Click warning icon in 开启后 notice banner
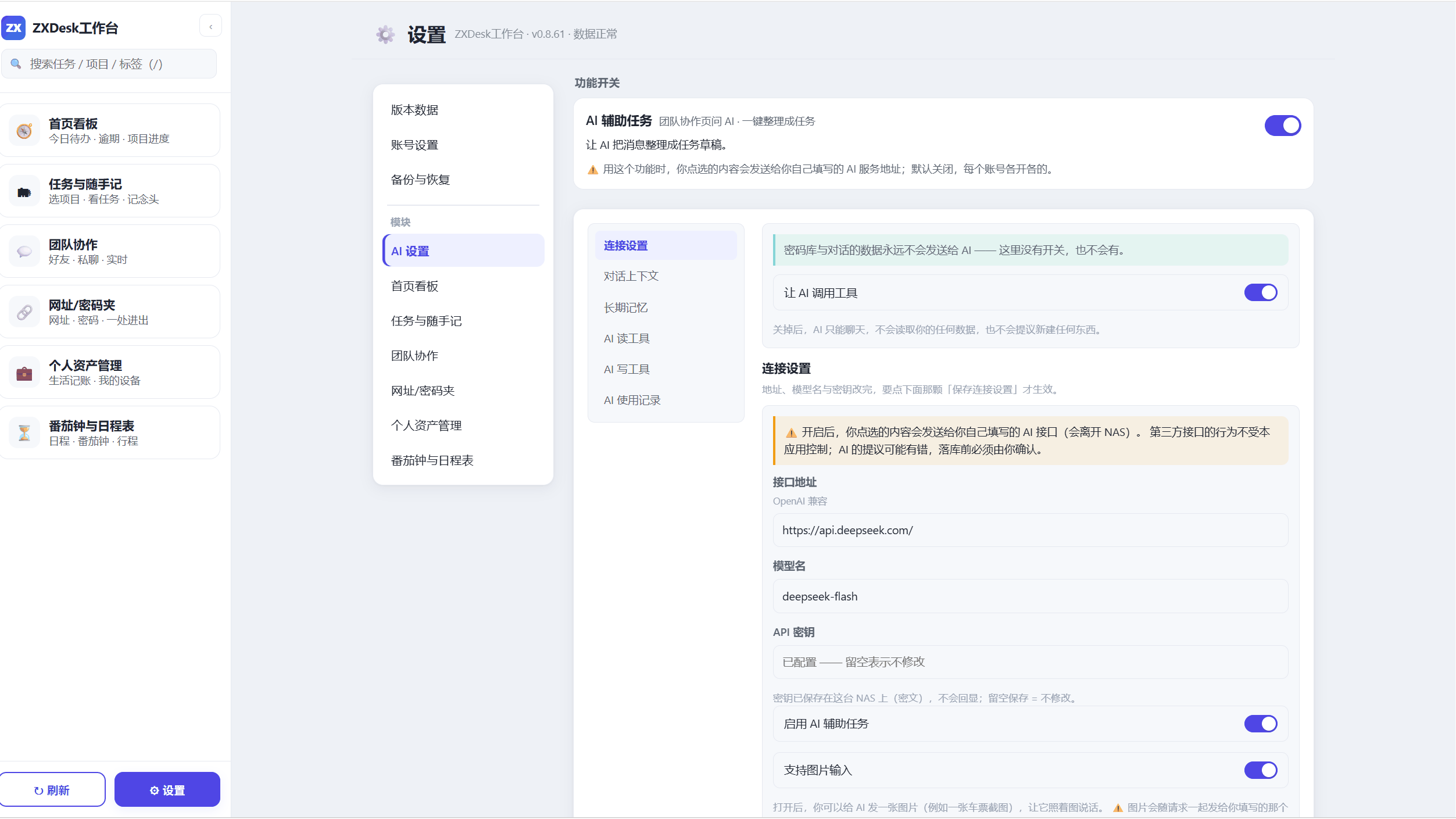Image resolution: width=1456 pixels, height=819 pixels. [x=791, y=432]
